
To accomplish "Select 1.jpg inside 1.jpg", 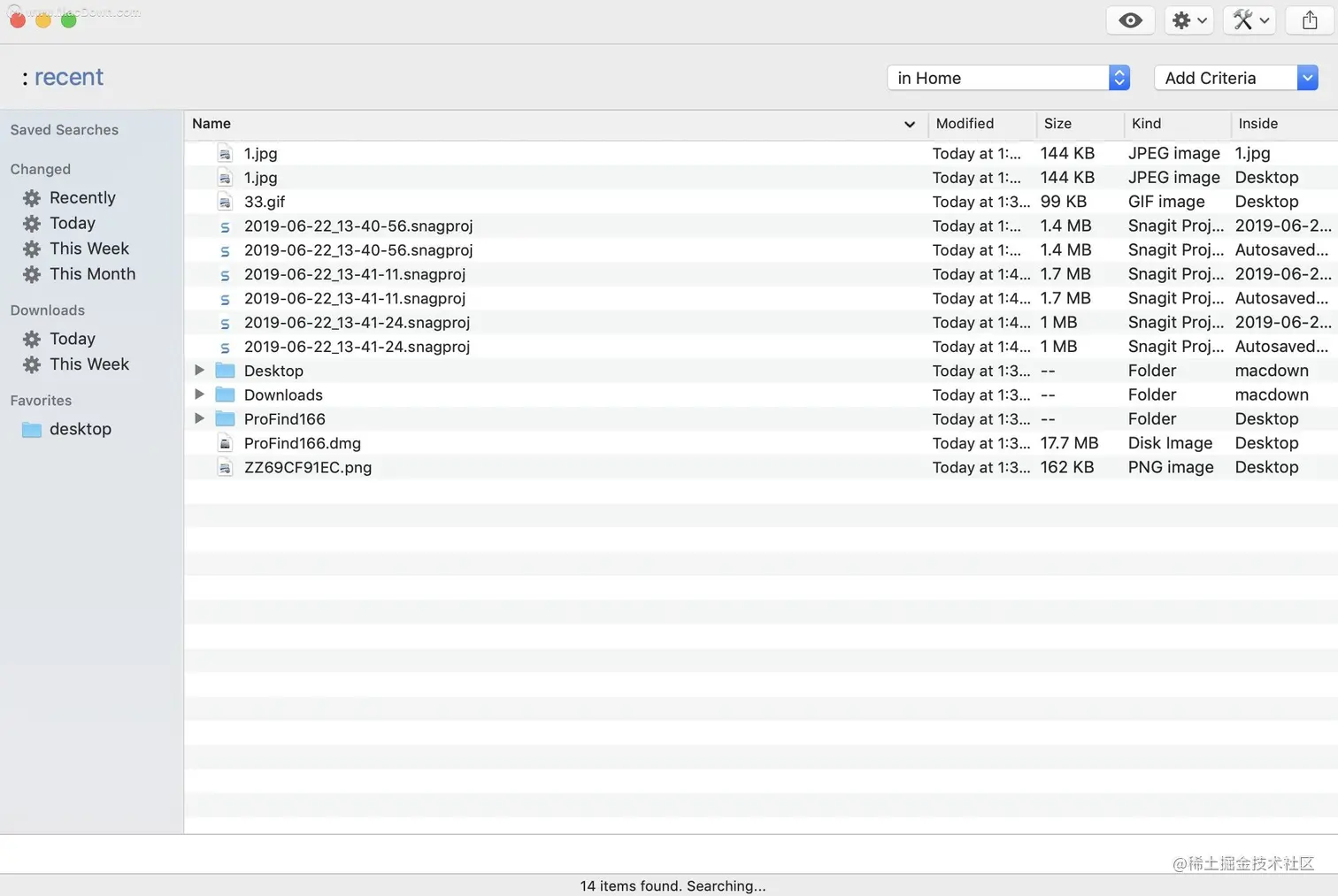I will pos(761,153).
